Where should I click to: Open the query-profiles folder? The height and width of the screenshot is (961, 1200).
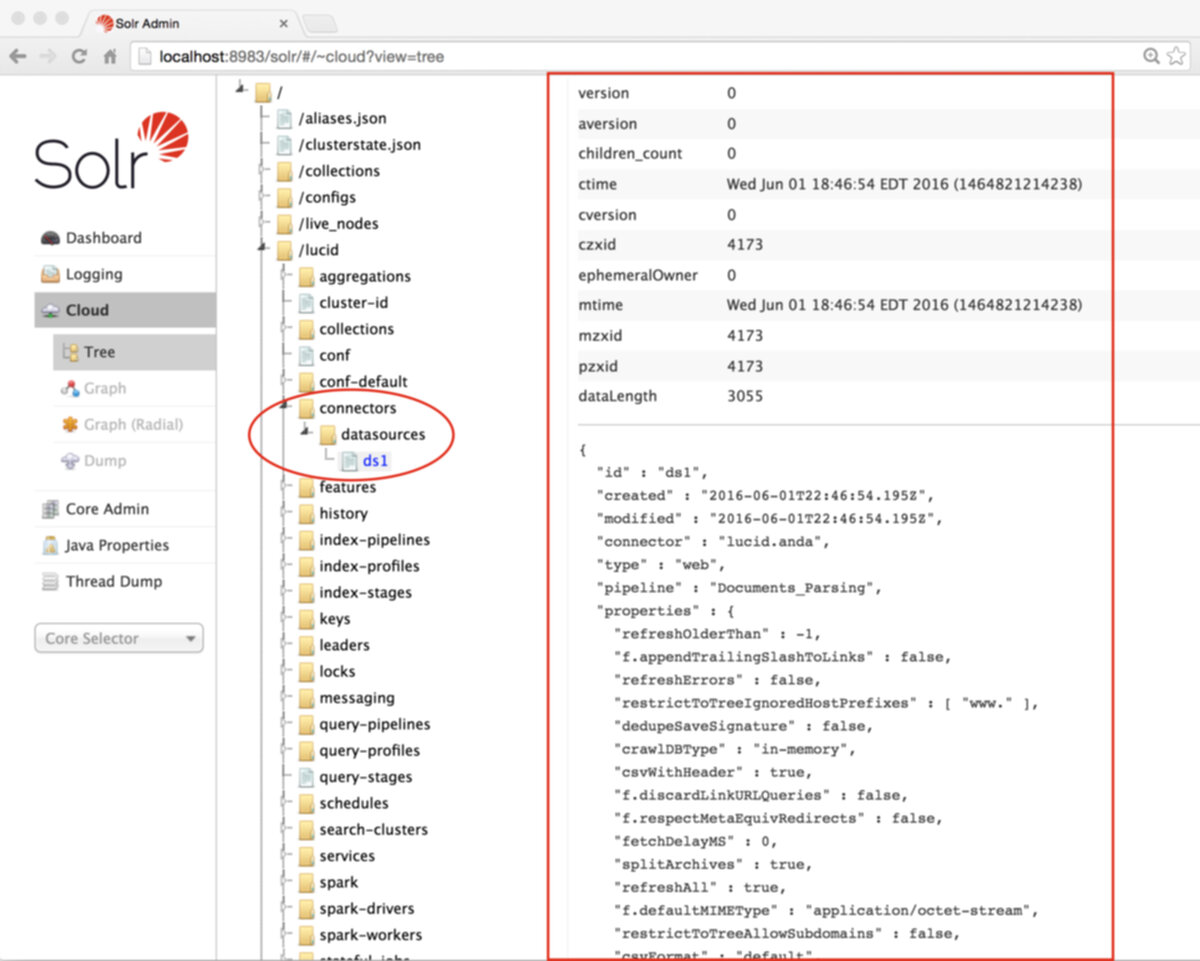369,750
